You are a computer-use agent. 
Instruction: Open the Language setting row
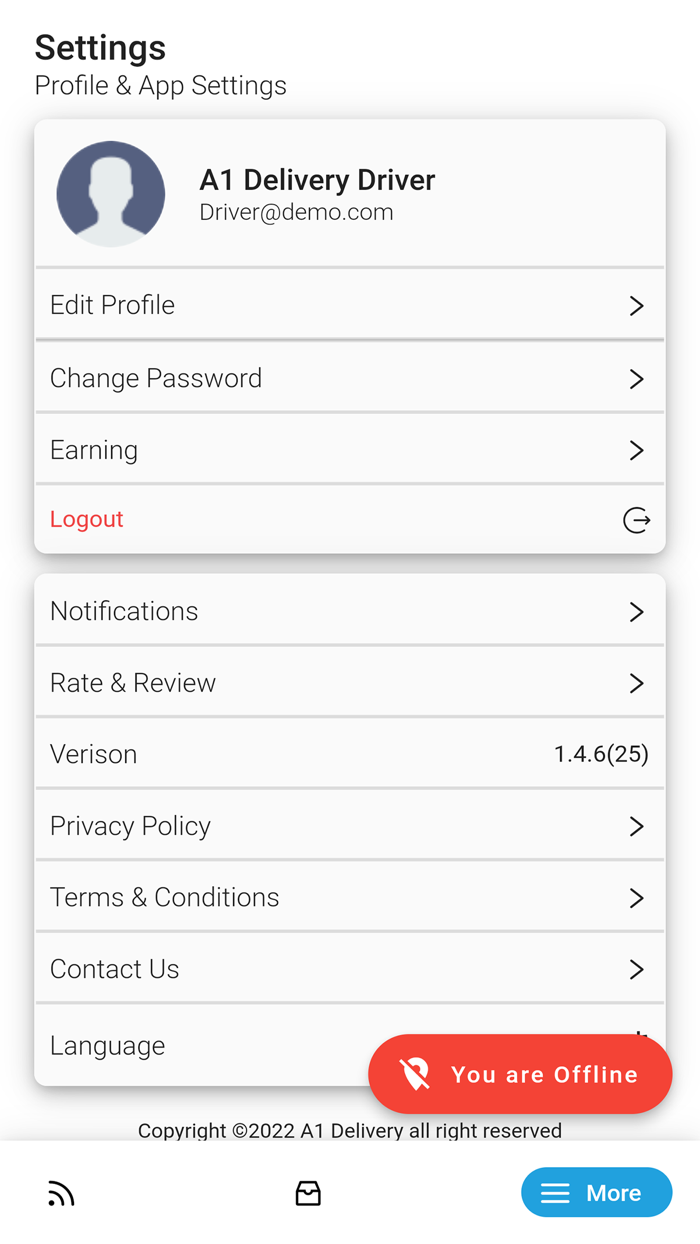pyautogui.click(x=108, y=1046)
